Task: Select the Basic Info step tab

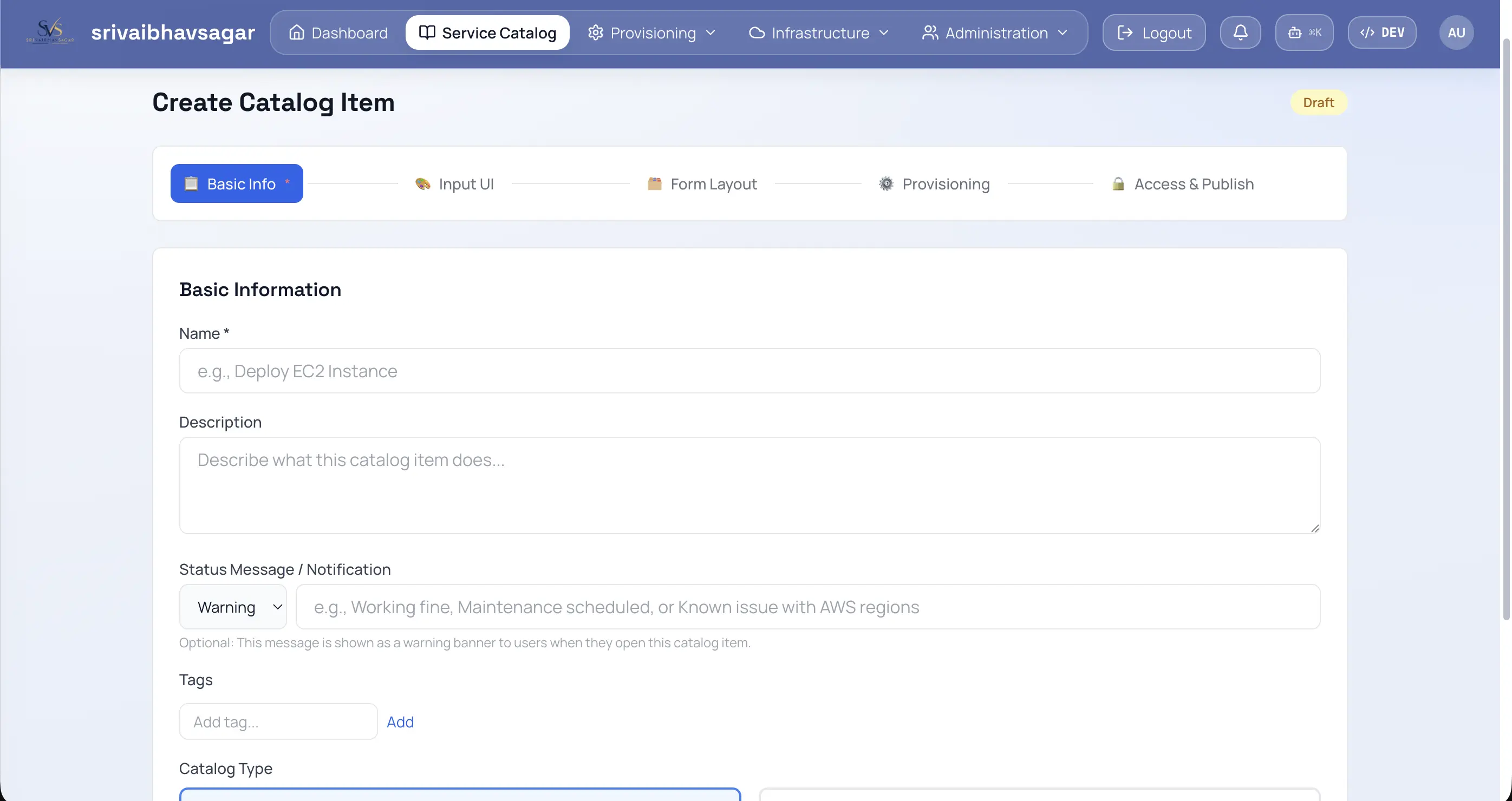Action: coord(237,183)
